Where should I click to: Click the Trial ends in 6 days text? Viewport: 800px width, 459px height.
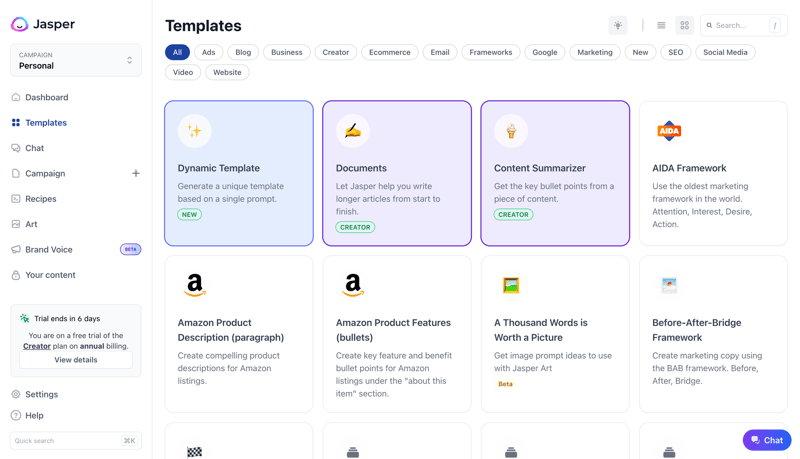[x=67, y=319]
